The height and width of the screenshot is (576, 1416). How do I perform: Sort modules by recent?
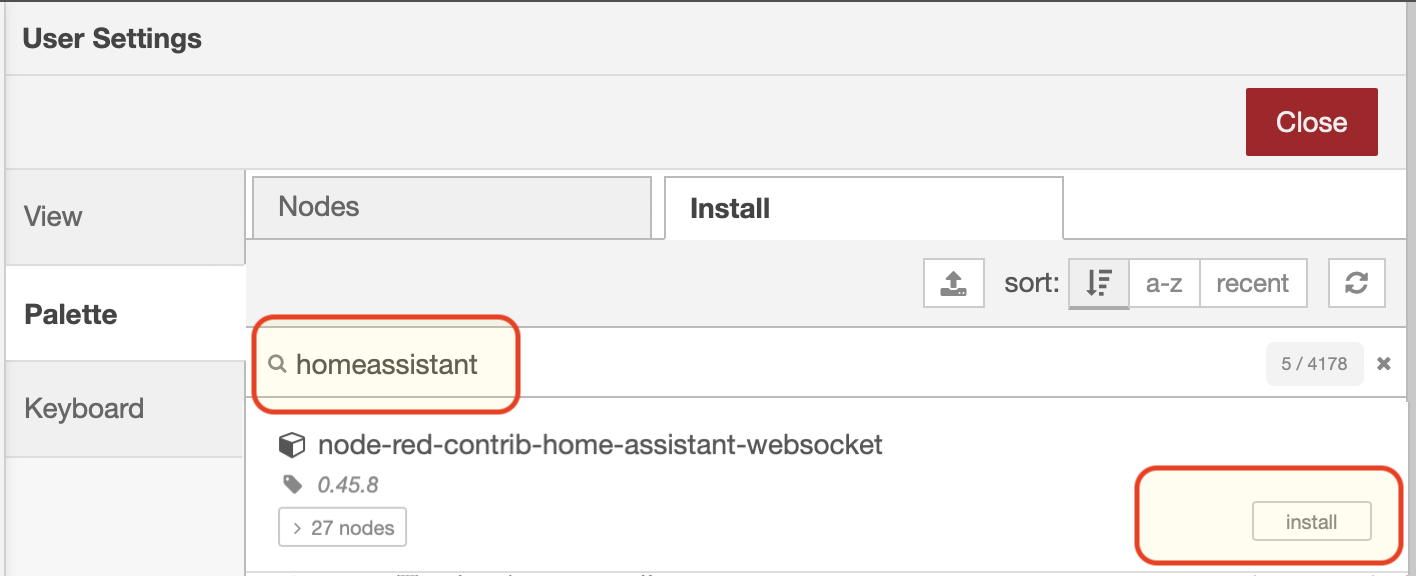click(1252, 283)
